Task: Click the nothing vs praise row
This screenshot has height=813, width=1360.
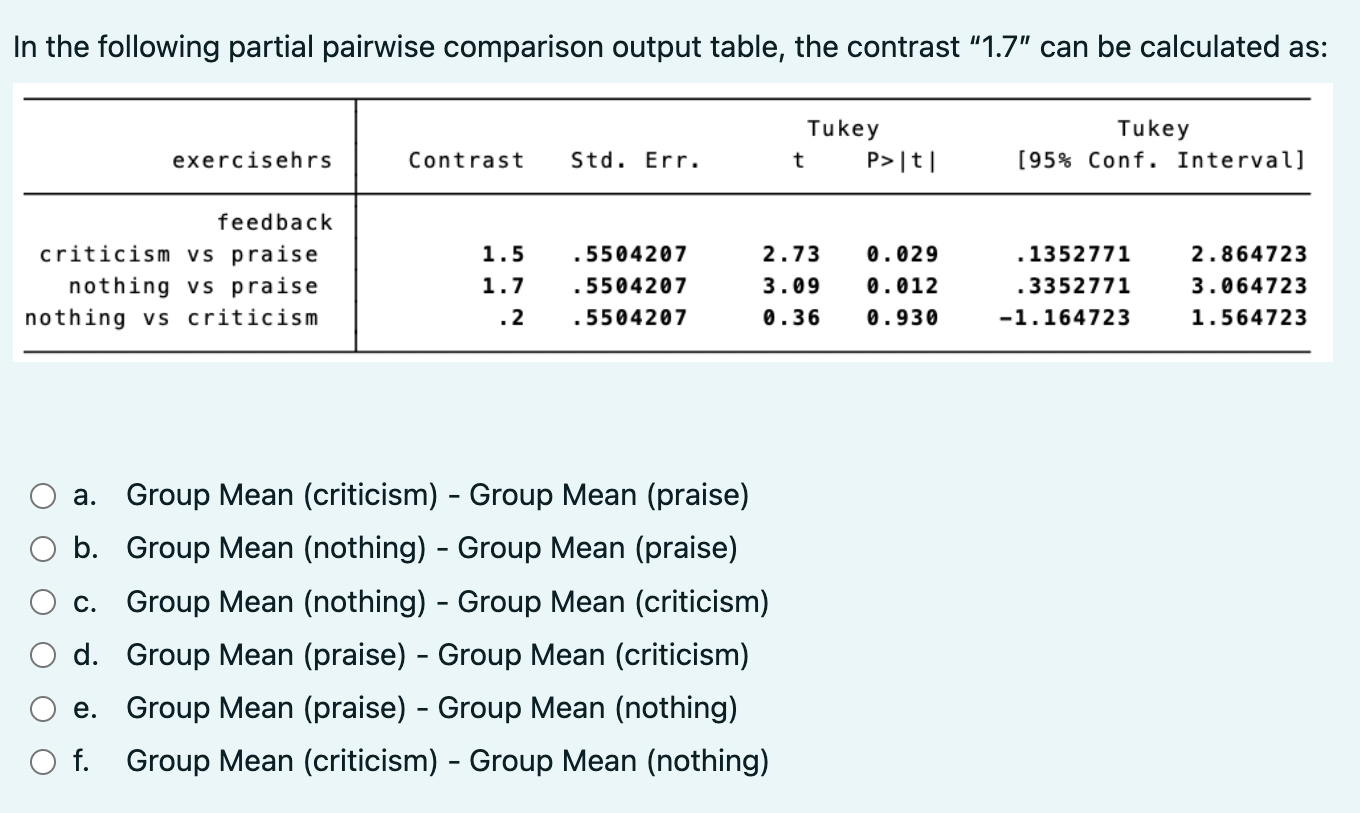Action: (190, 286)
